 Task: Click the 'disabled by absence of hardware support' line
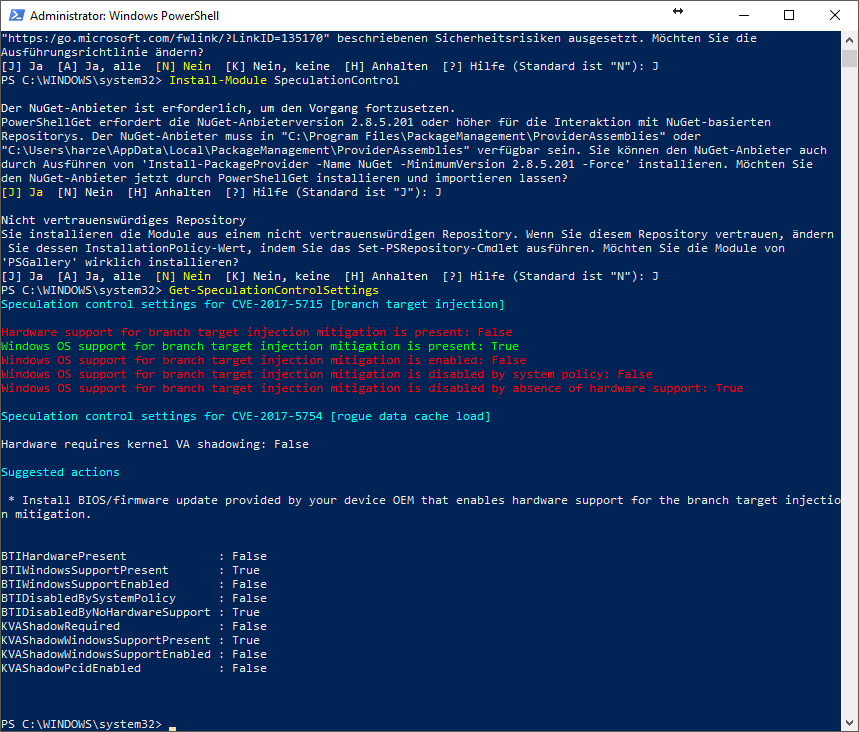coord(372,388)
